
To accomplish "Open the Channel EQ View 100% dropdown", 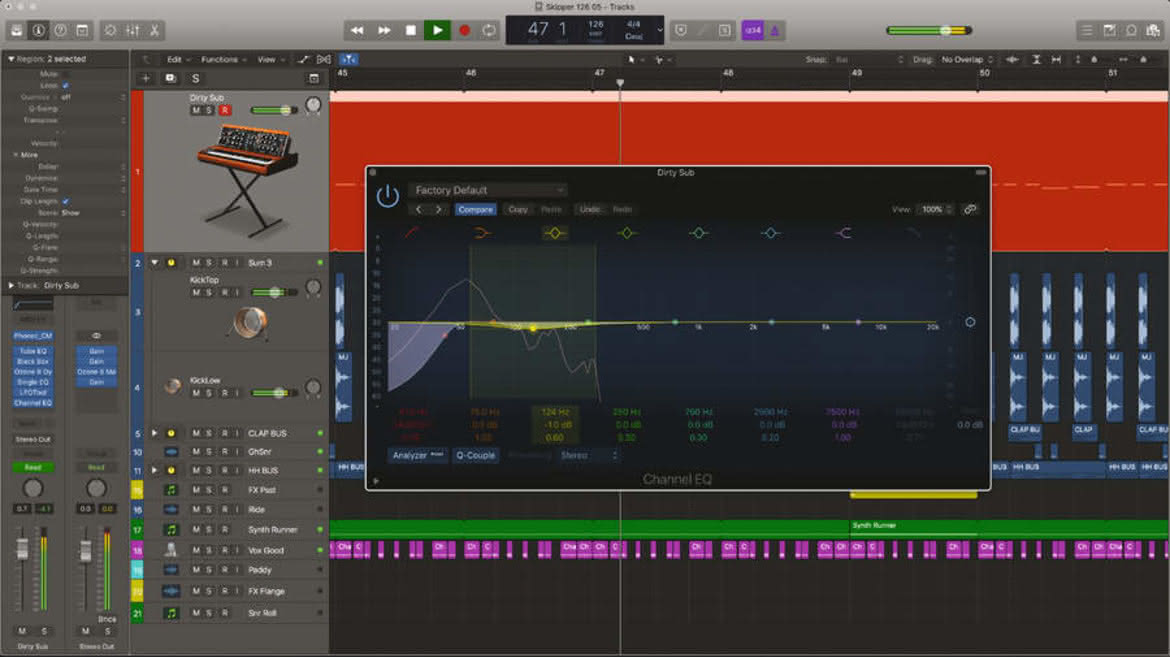I will coord(936,210).
